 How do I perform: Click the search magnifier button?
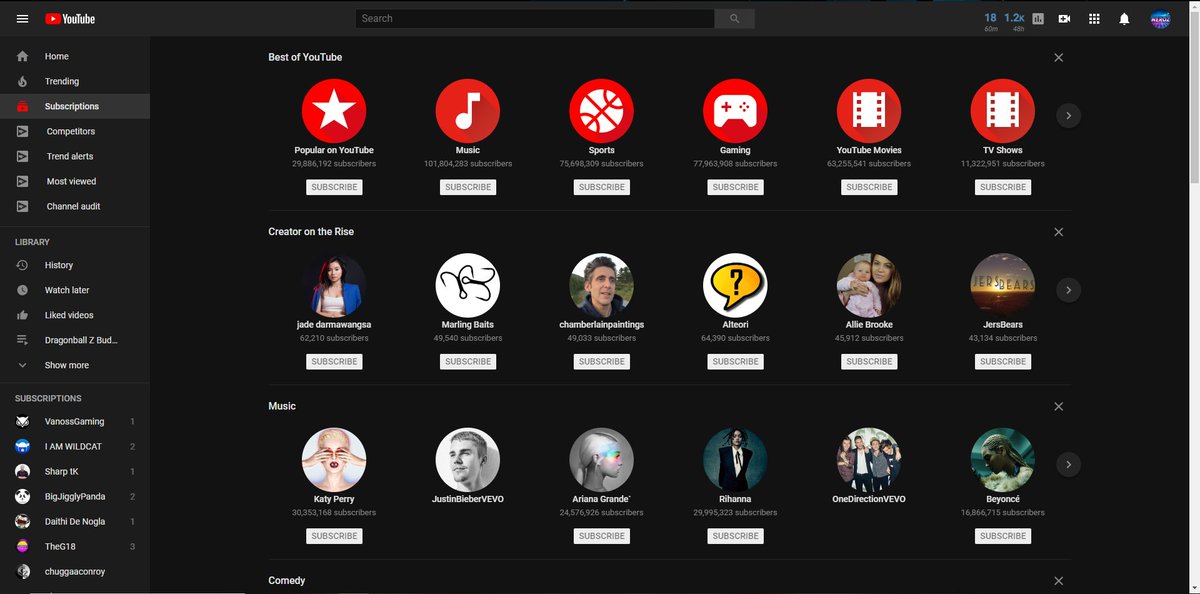tap(735, 18)
